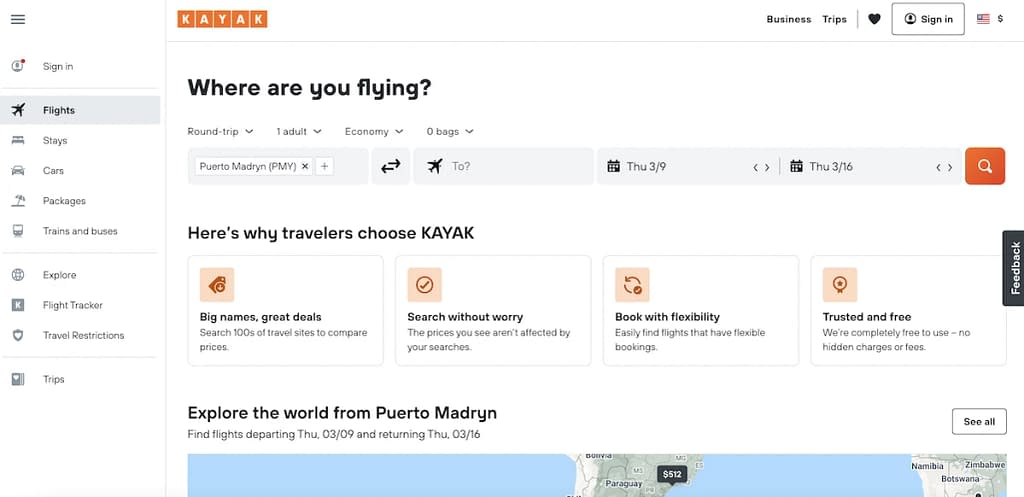Click the Thu 3/16 return date

(x=831, y=167)
